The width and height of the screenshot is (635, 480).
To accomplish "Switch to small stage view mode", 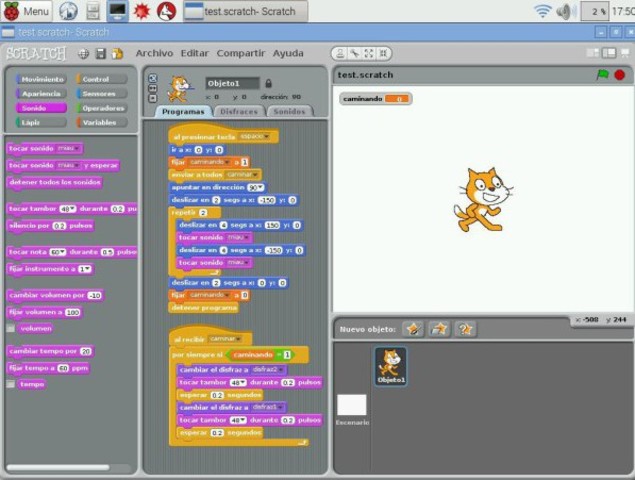I will [x=593, y=53].
